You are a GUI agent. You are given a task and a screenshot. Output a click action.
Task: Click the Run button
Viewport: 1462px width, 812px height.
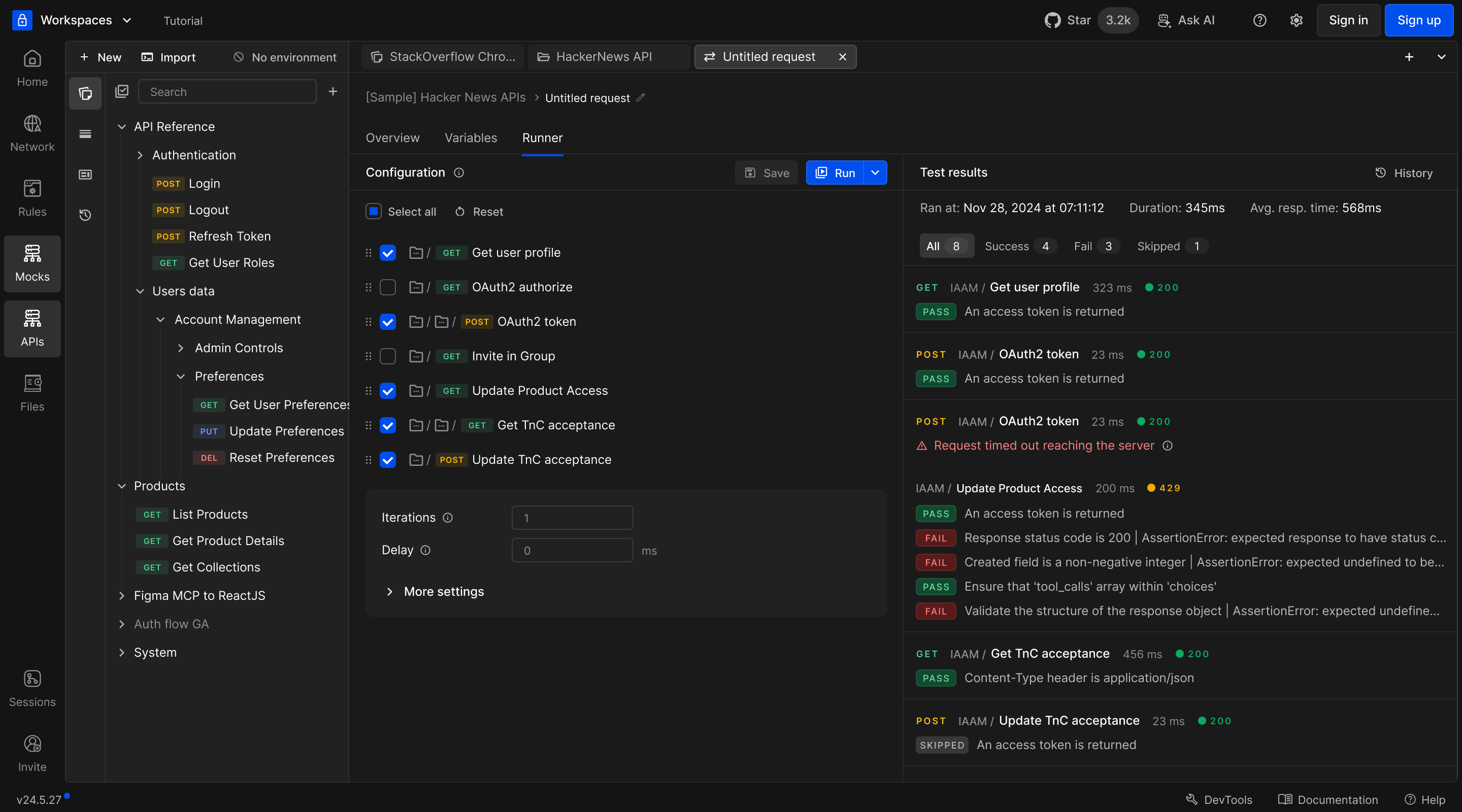pyautogui.click(x=835, y=173)
